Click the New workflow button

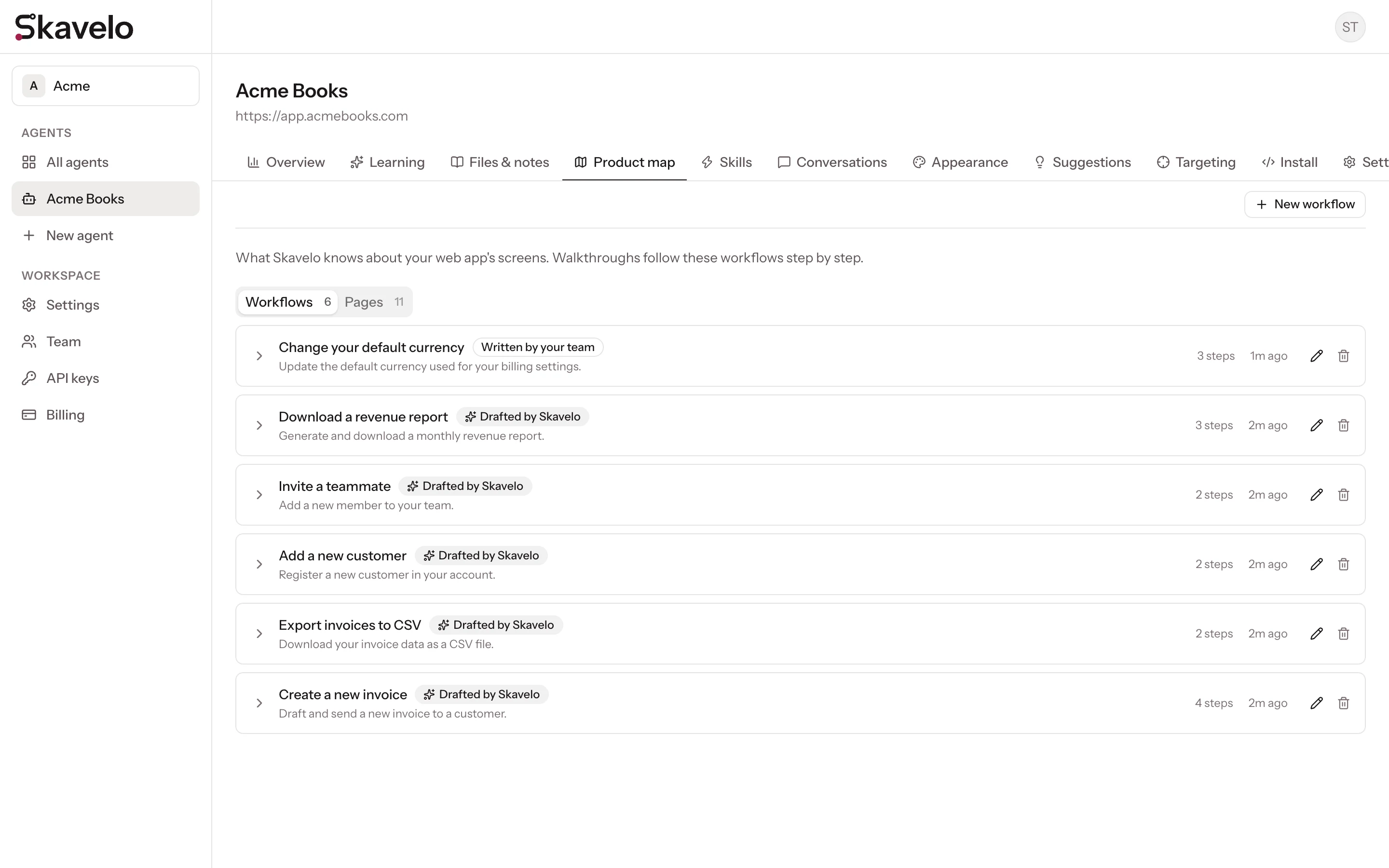[x=1305, y=204]
